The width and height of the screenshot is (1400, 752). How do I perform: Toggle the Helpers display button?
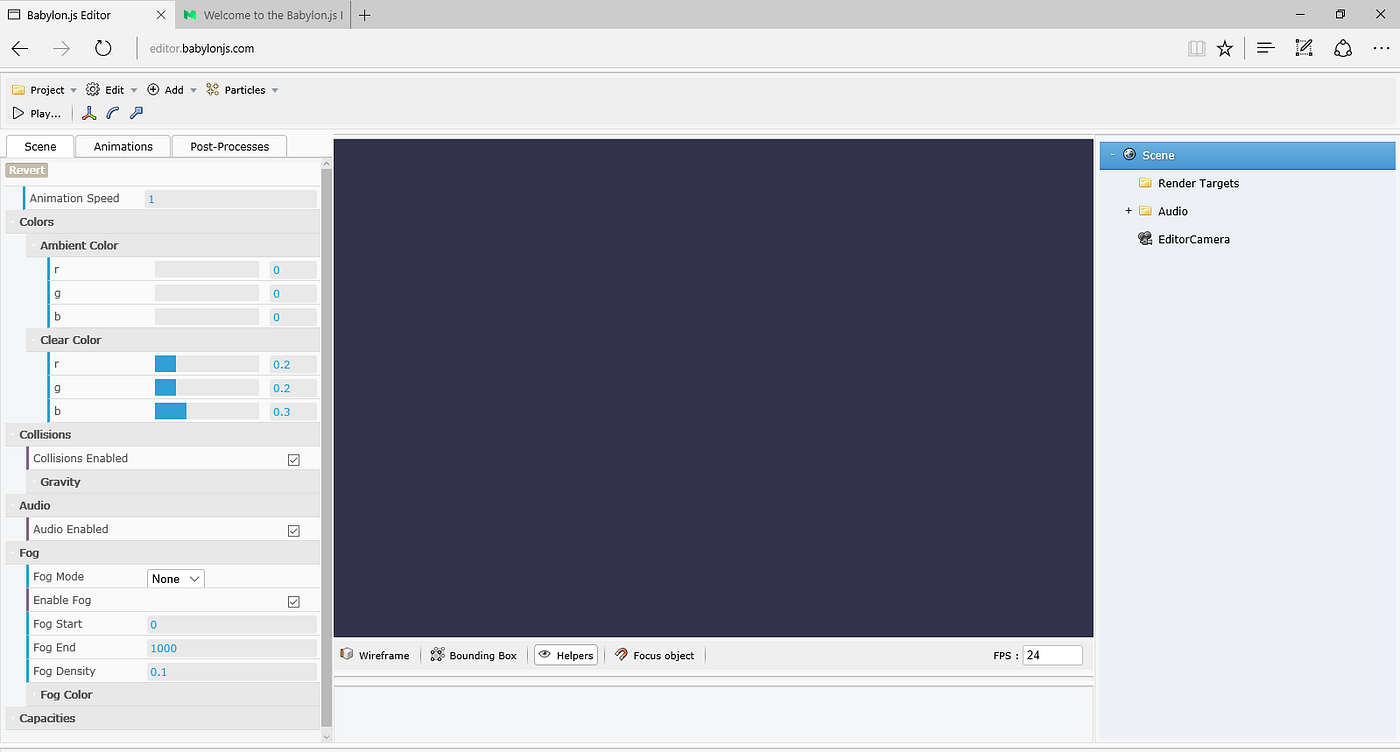tap(566, 655)
